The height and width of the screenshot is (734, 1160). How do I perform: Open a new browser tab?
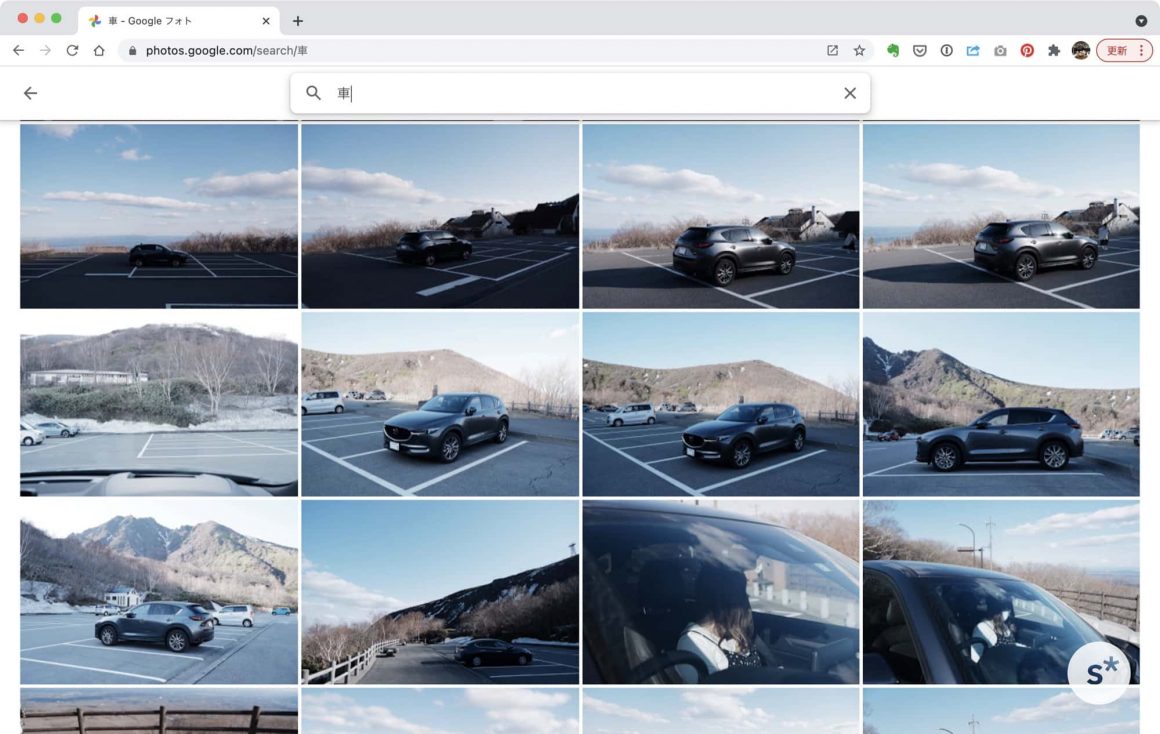tap(298, 20)
